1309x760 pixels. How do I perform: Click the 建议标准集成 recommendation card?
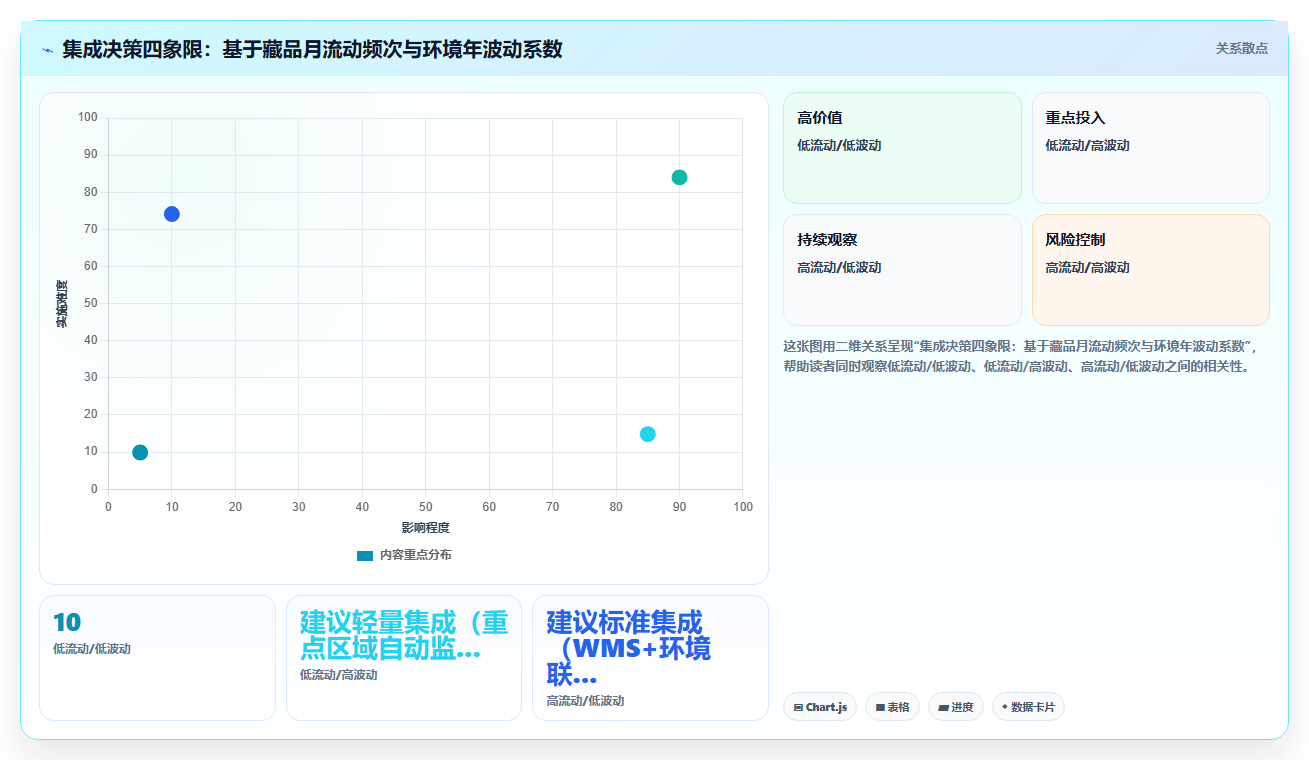pos(650,658)
